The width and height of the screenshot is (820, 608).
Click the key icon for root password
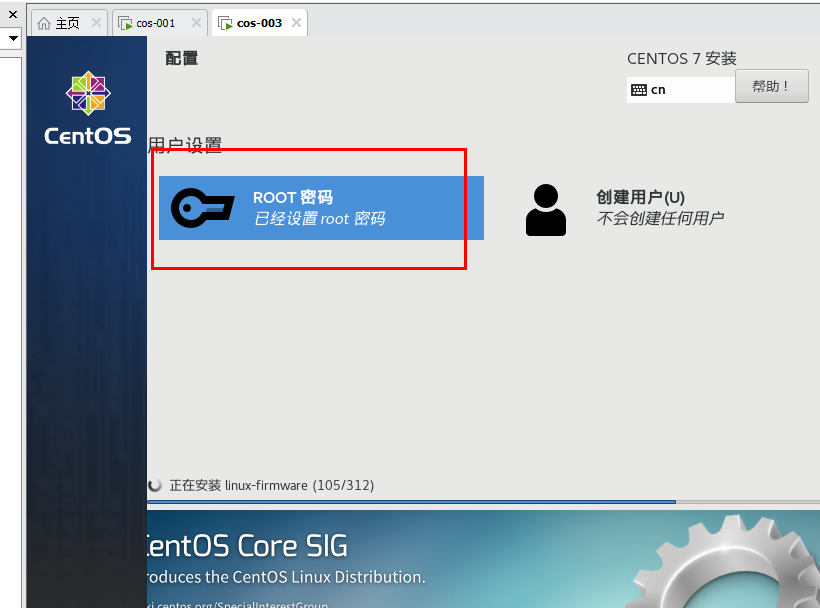pos(202,208)
